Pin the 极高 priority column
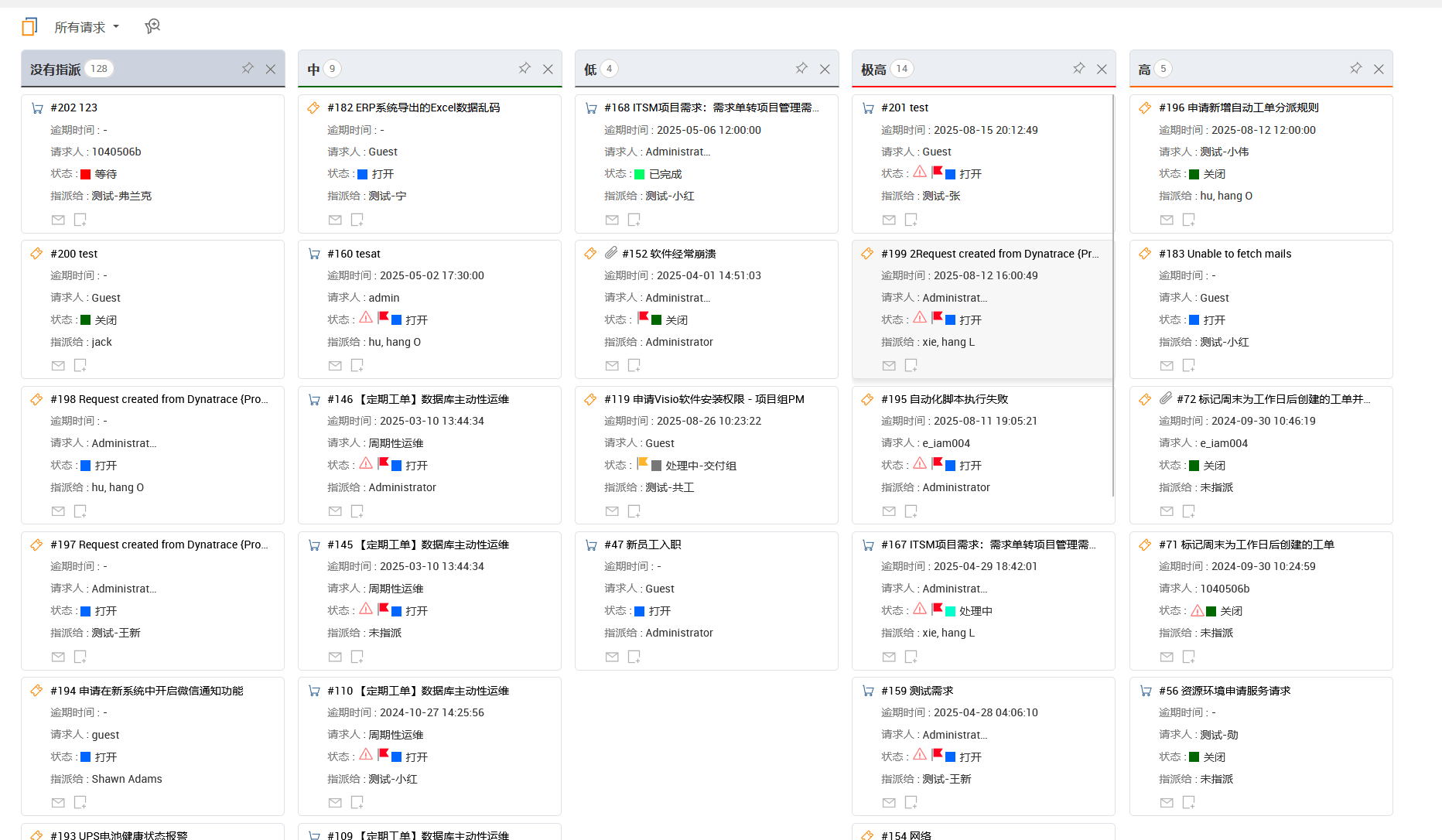The height and width of the screenshot is (840, 1442). point(1078,69)
